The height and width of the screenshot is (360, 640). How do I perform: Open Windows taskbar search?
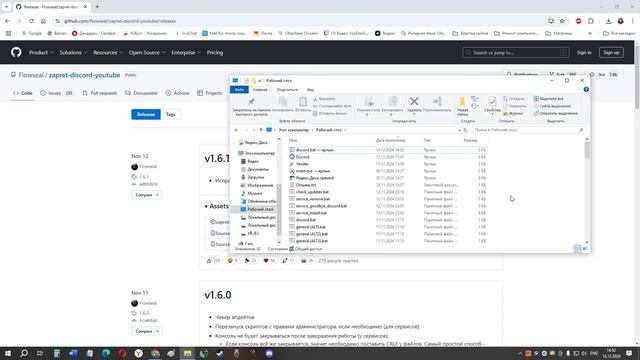pyautogui.click(x=24, y=353)
